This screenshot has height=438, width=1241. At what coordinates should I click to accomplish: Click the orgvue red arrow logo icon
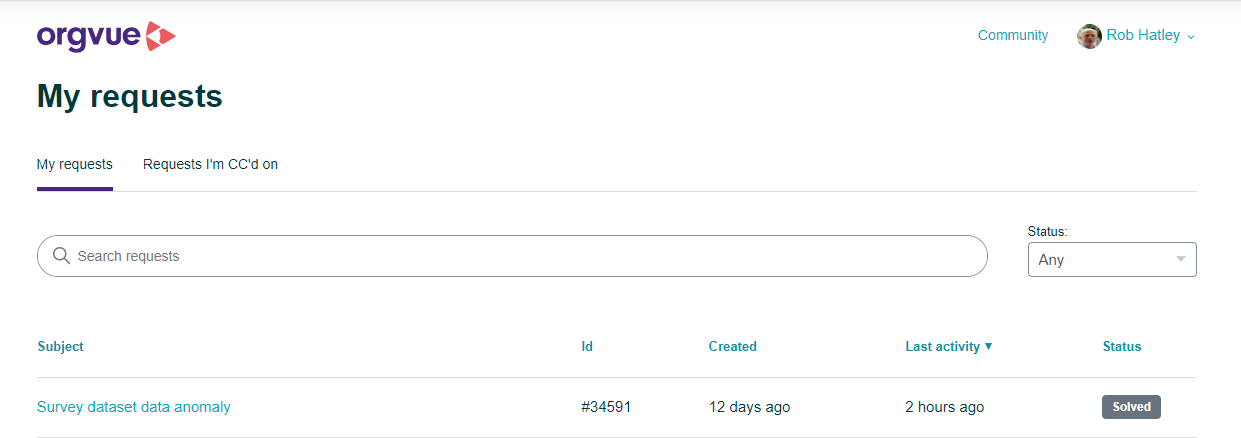click(x=160, y=36)
